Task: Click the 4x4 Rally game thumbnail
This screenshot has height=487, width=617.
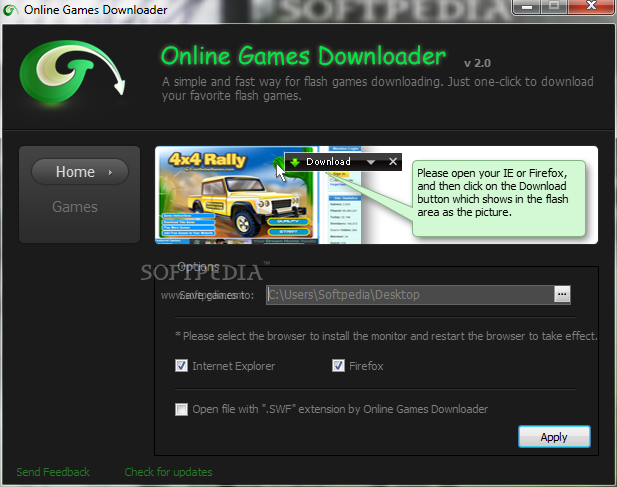Action: point(237,195)
